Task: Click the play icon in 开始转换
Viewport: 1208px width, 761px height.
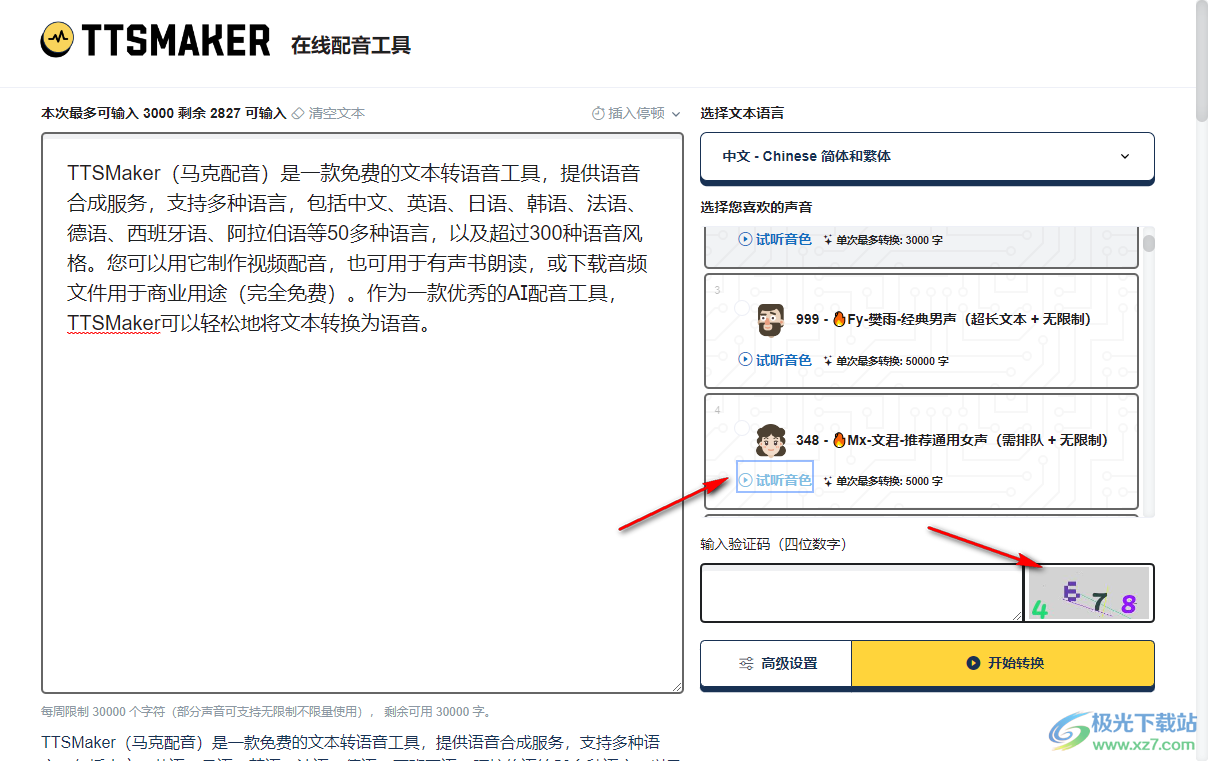Action: click(x=973, y=663)
